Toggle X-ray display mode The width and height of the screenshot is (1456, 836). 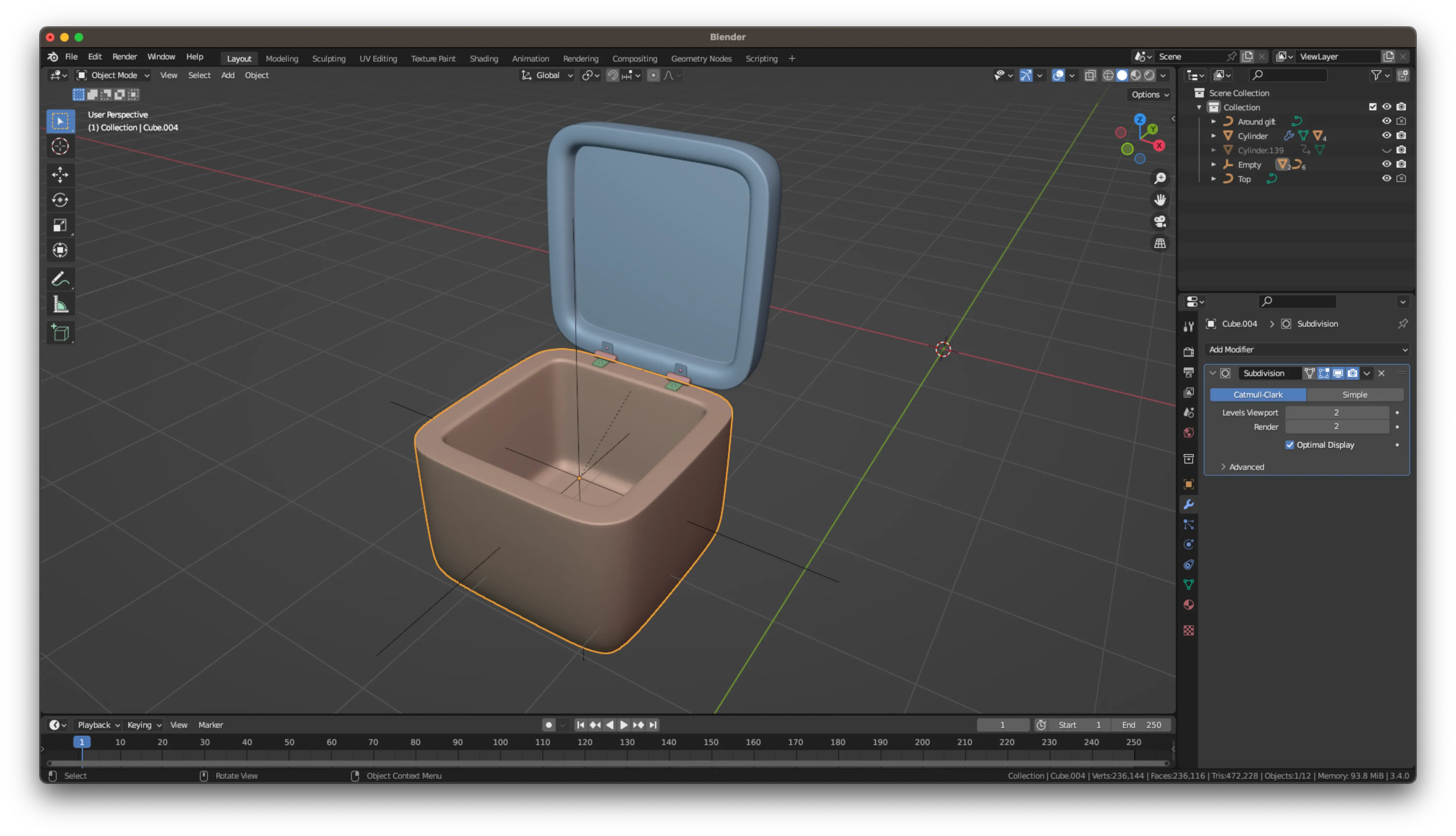[1090, 75]
